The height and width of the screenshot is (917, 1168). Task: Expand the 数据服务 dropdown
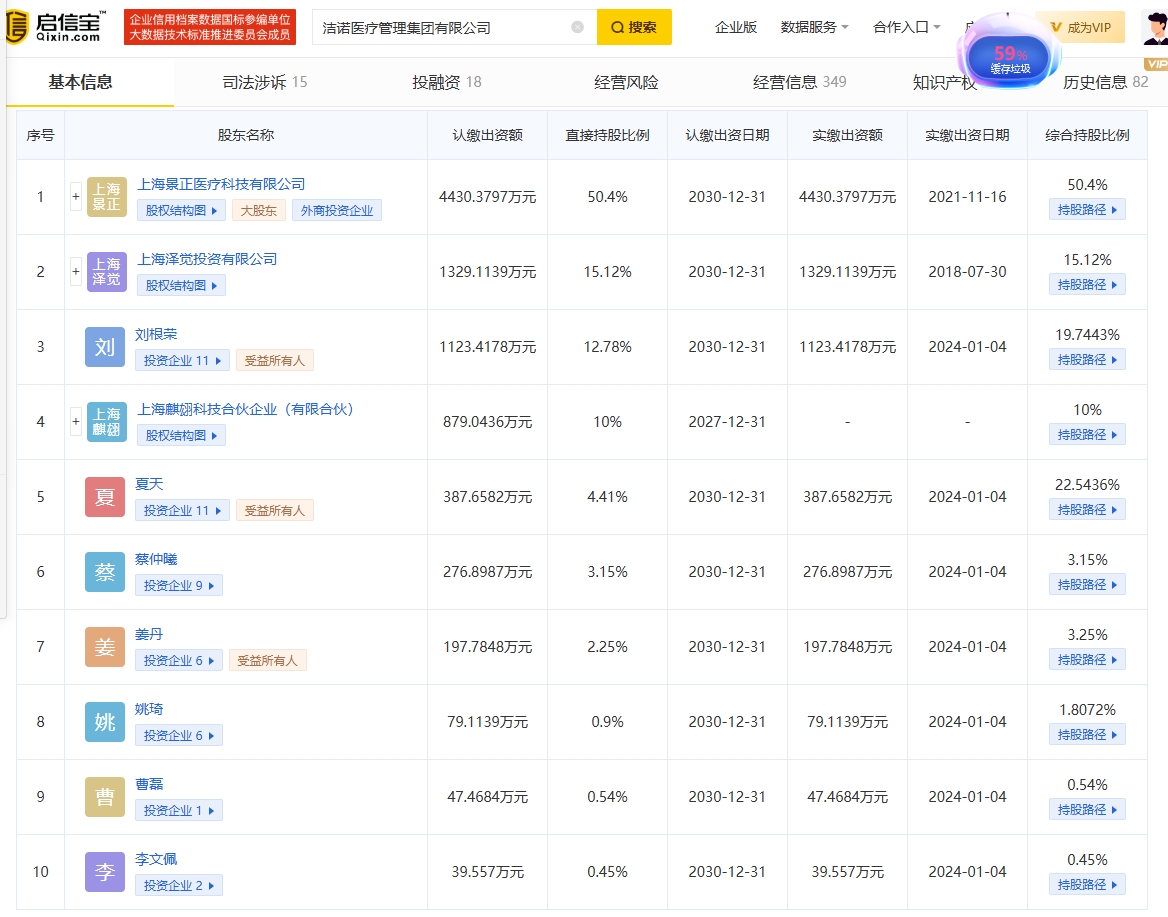(814, 28)
